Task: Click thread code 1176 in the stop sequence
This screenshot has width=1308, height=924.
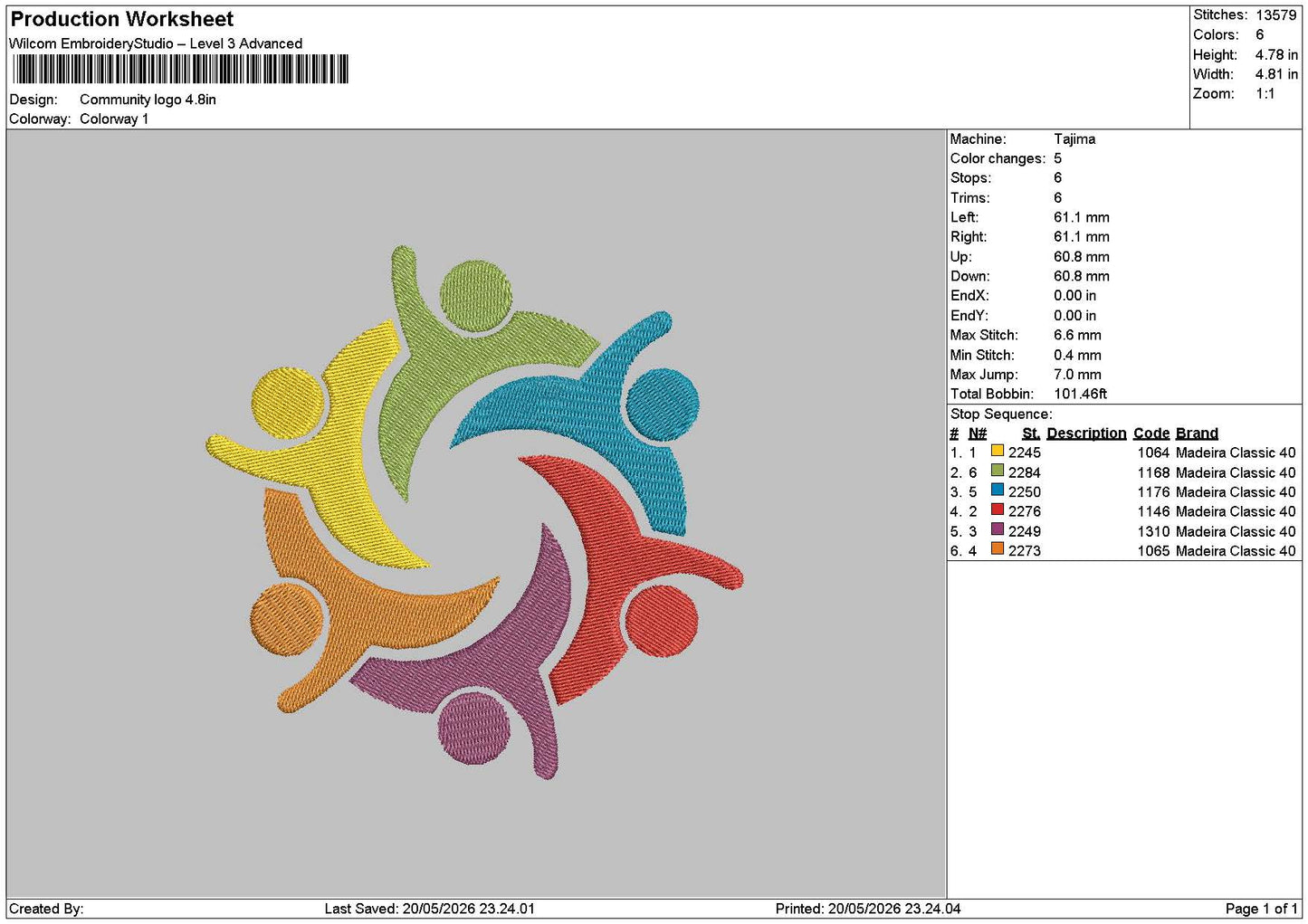Action: click(x=1153, y=492)
